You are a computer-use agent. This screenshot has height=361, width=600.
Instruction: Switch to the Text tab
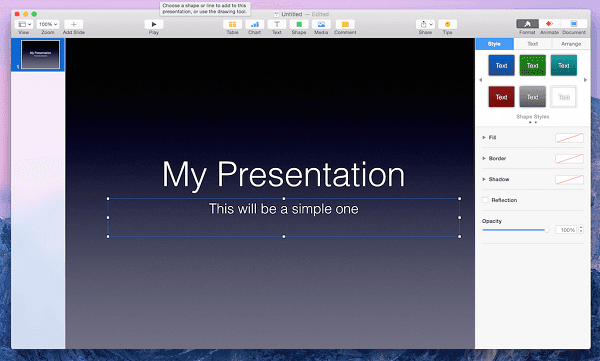point(533,44)
